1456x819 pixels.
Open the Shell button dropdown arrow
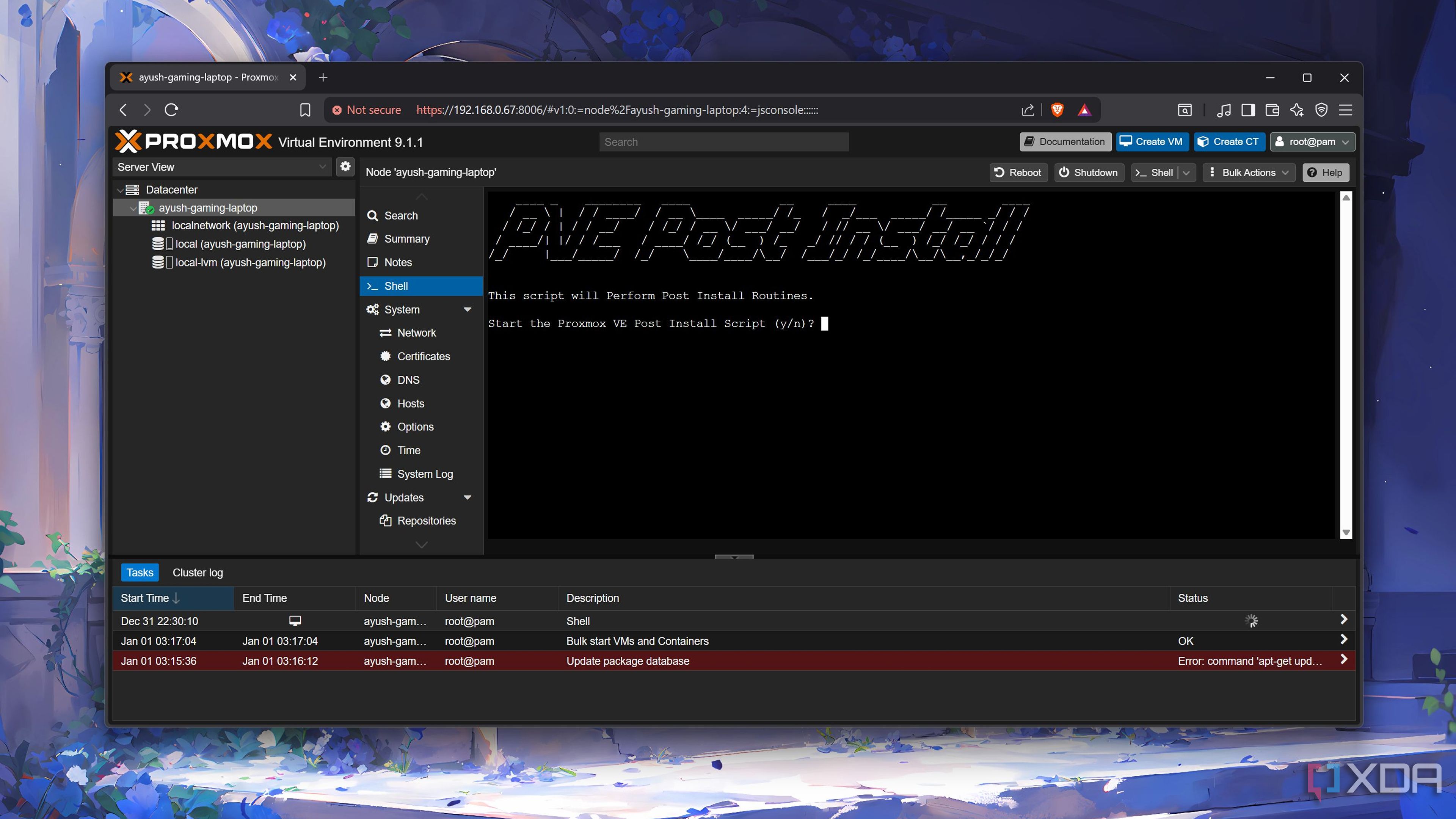coord(1186,173)
